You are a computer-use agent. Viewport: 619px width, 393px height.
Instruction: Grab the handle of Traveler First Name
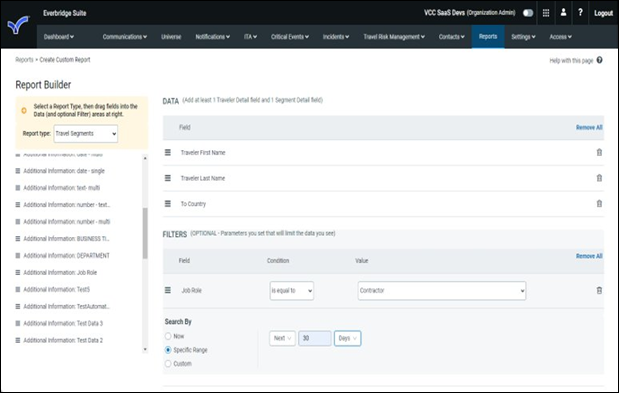point(168,152)
